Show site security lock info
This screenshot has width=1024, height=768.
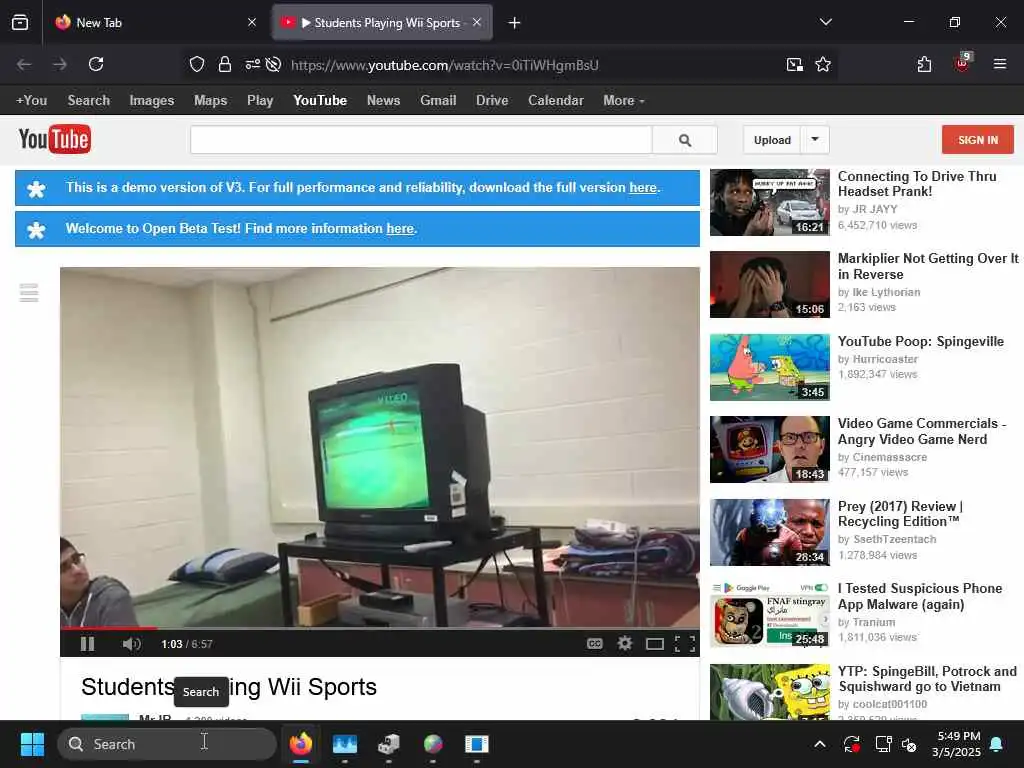(225, 64)
